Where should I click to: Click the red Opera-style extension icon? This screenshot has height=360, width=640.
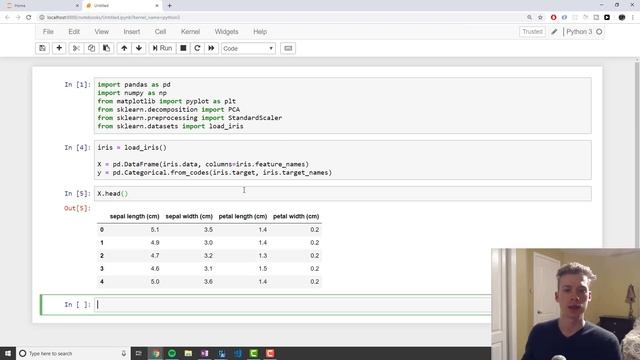553,17
